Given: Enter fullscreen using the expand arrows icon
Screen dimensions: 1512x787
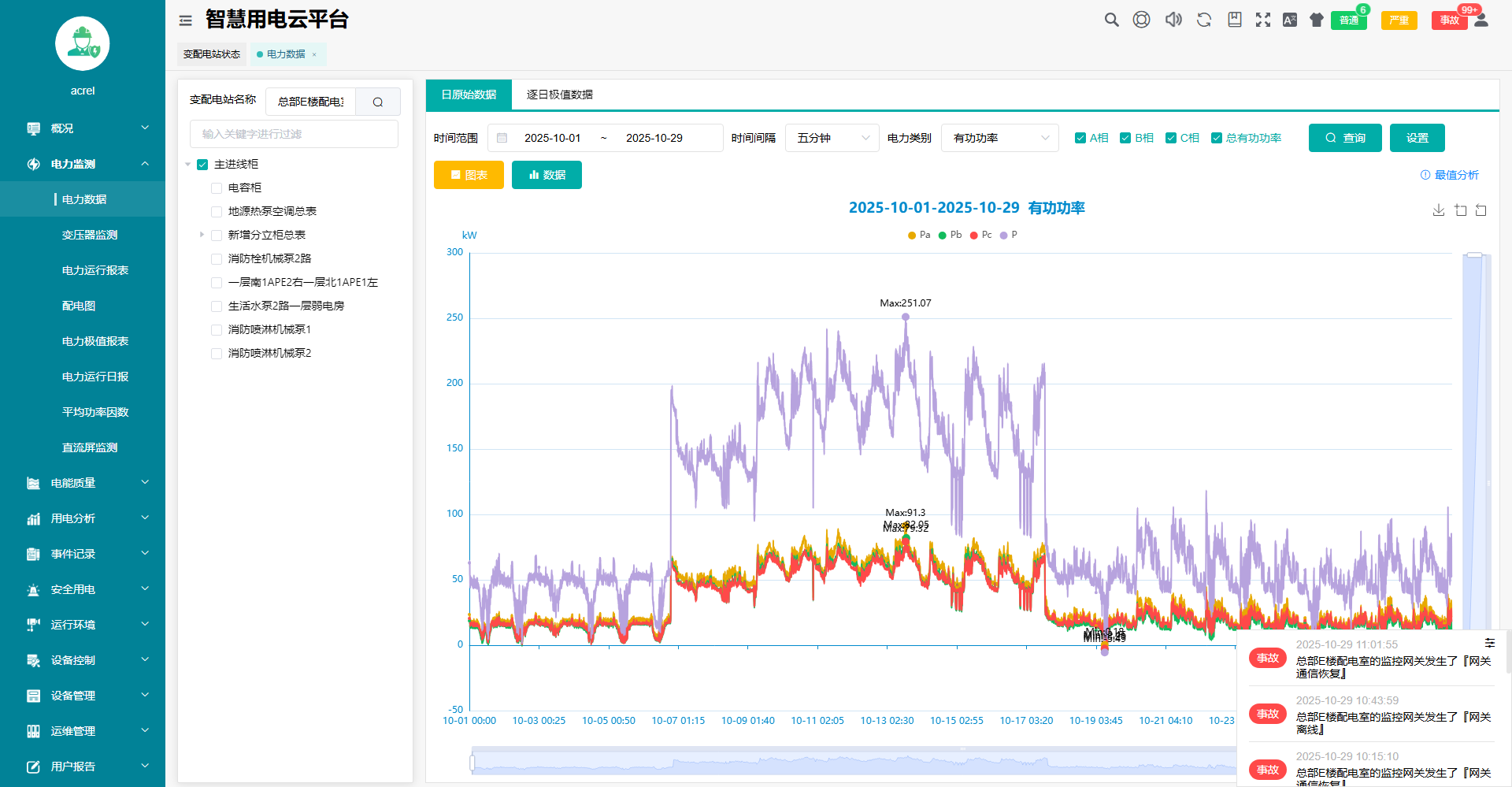Looking at the screenshot, I should (1263, 20).
